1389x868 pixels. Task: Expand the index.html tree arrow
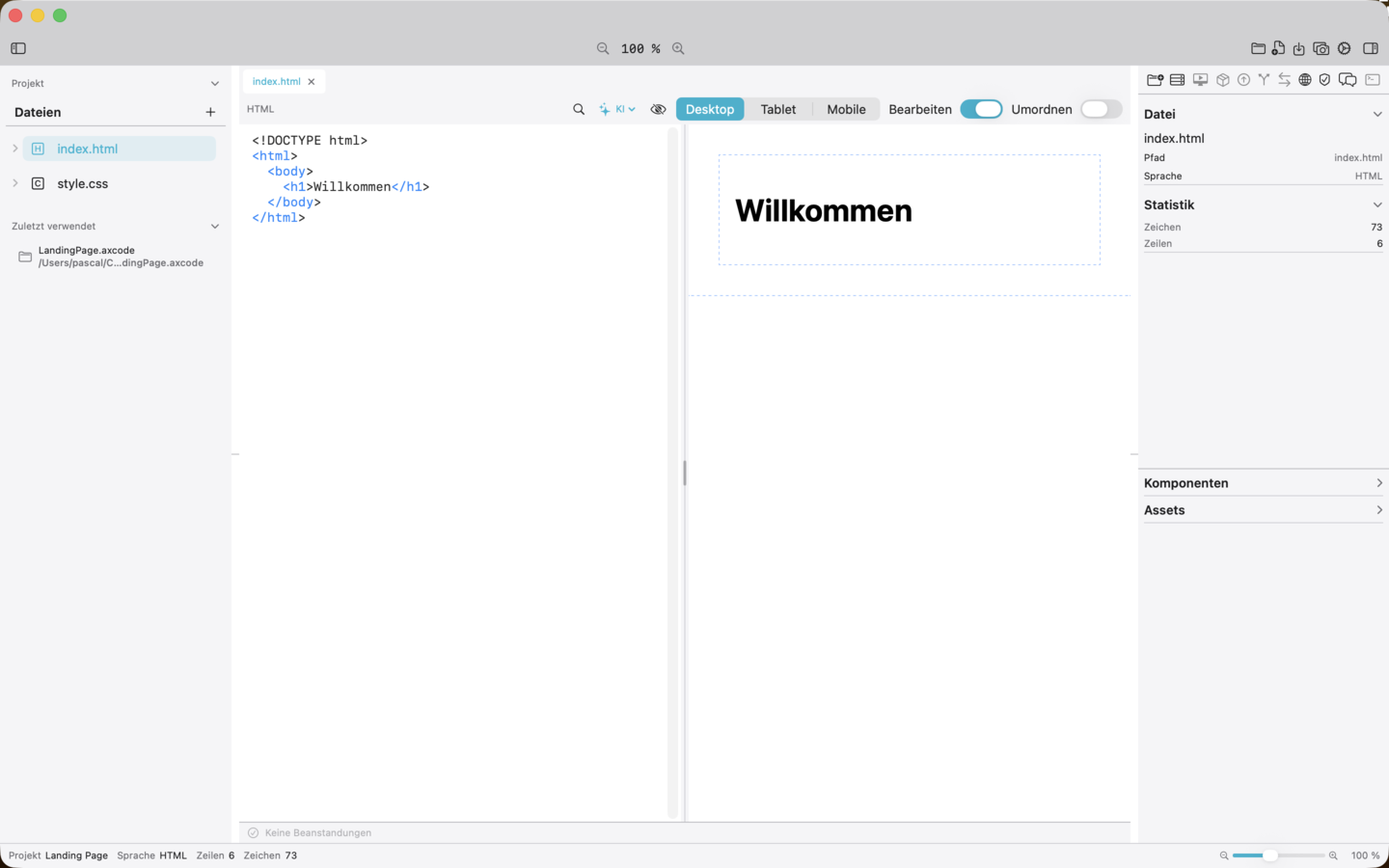tap(14, 149)
